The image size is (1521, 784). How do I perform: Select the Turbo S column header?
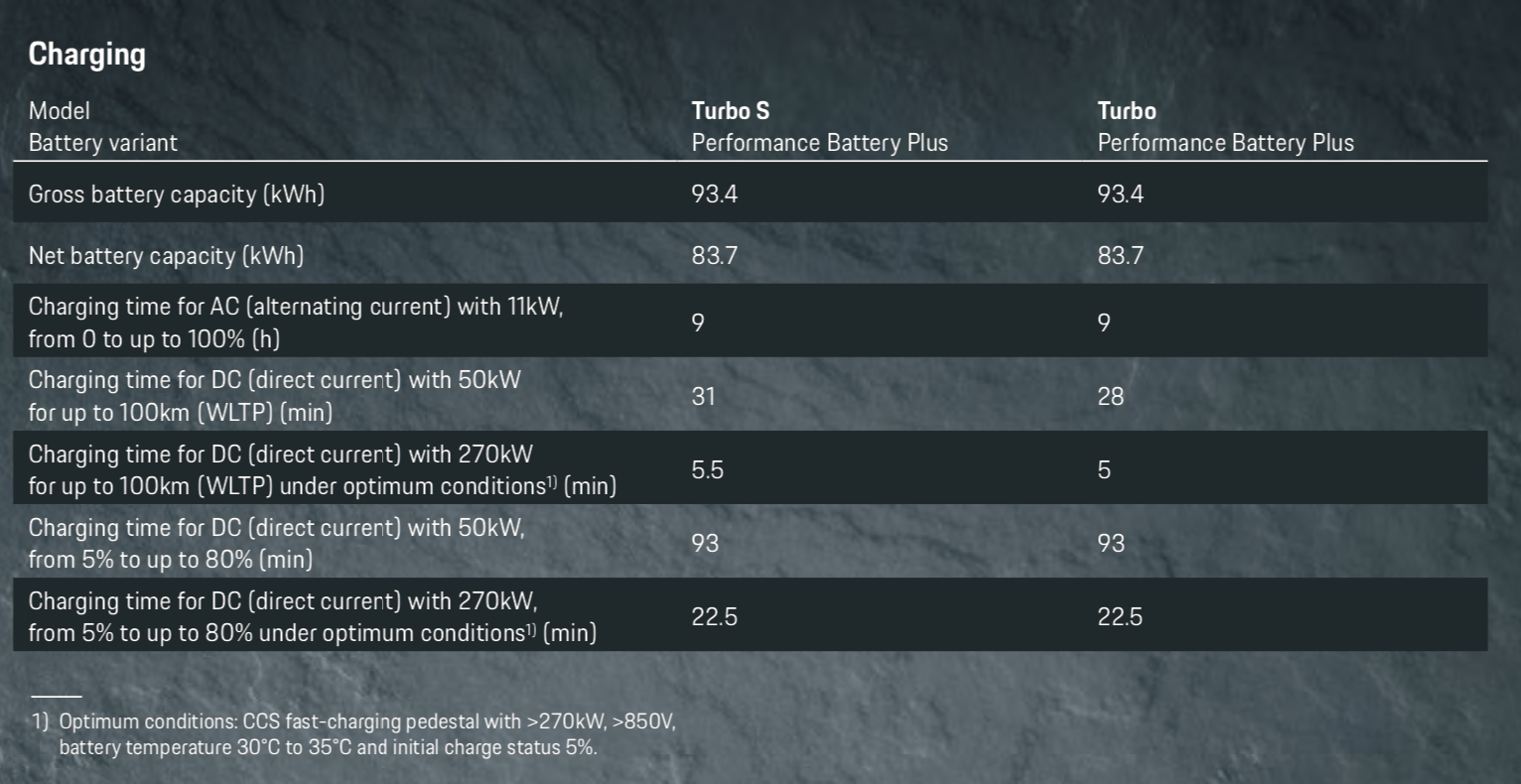(x=731, y=111)
